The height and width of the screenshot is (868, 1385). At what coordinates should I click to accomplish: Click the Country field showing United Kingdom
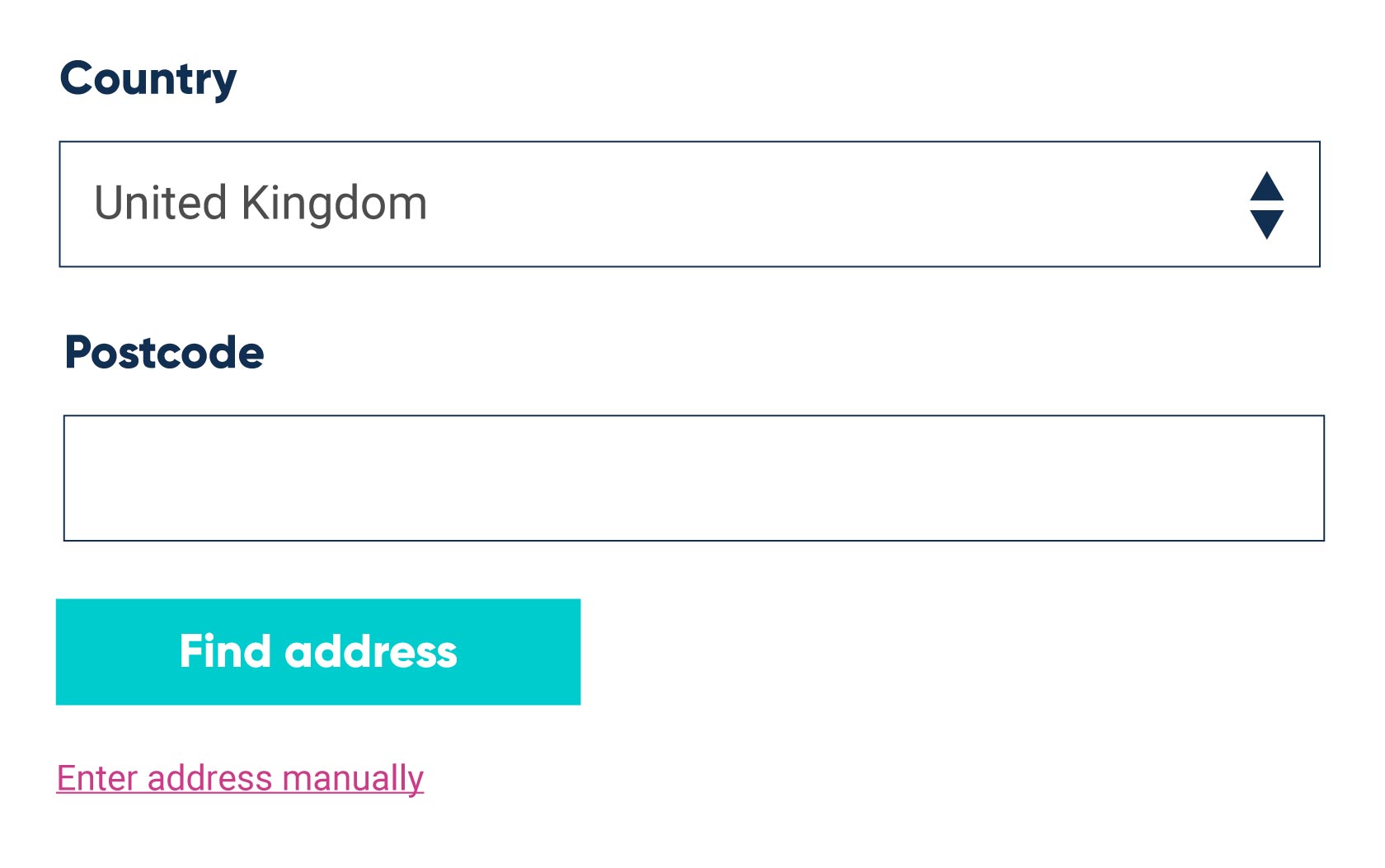[692, 203]
